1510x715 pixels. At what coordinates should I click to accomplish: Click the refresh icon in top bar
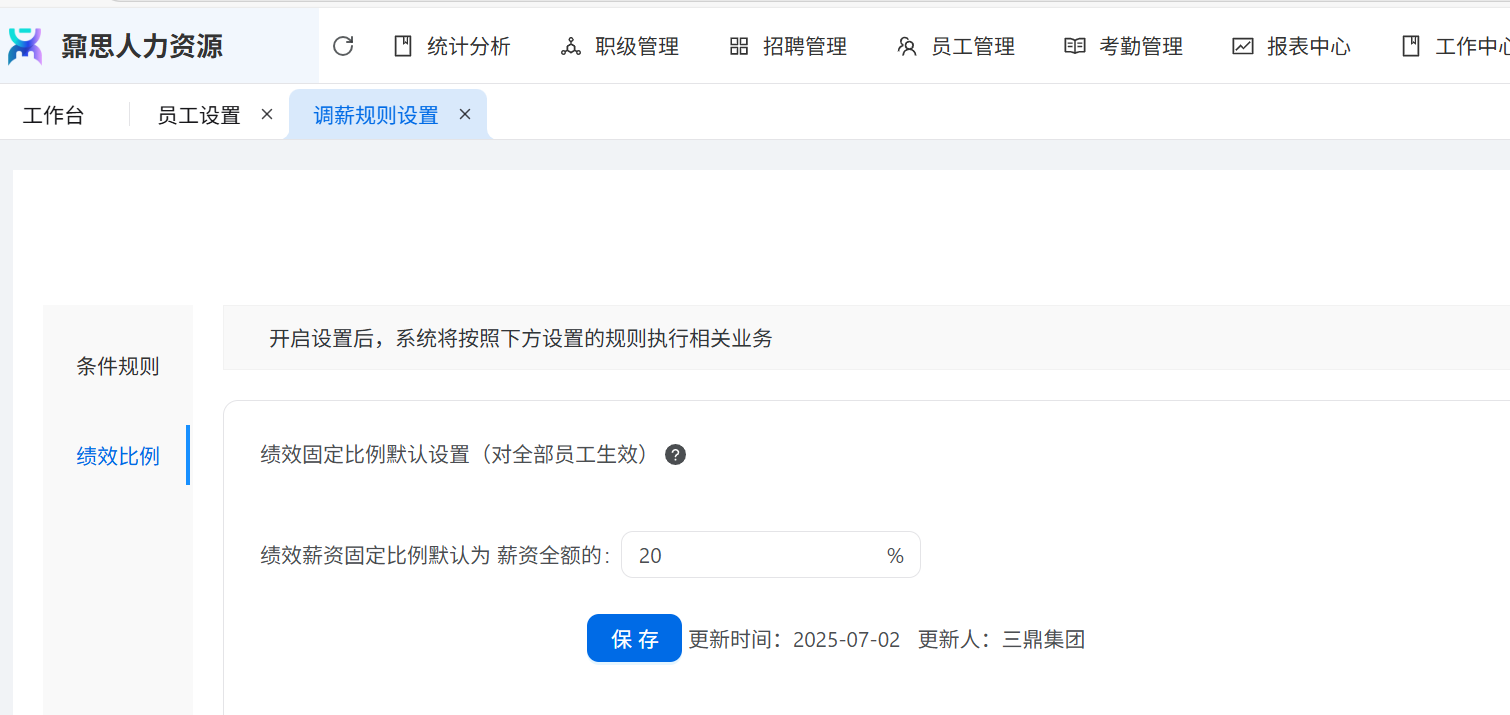tap(343, 46)
